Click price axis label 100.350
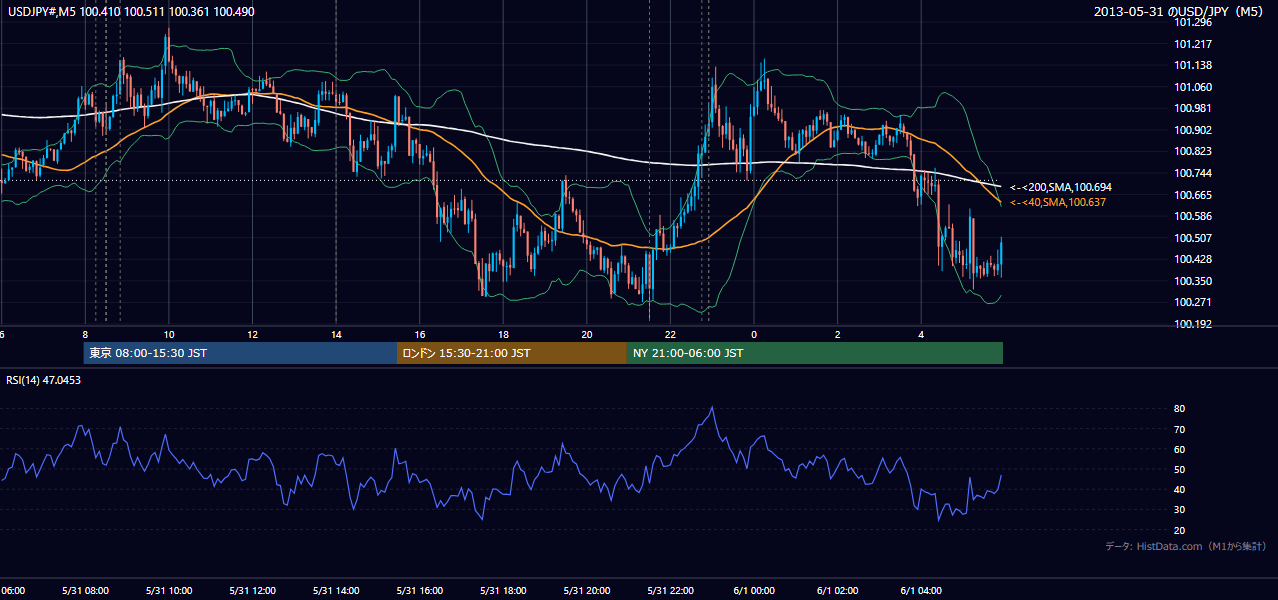The width and height of the screenshot is (1278, 600). (1193, 281)
